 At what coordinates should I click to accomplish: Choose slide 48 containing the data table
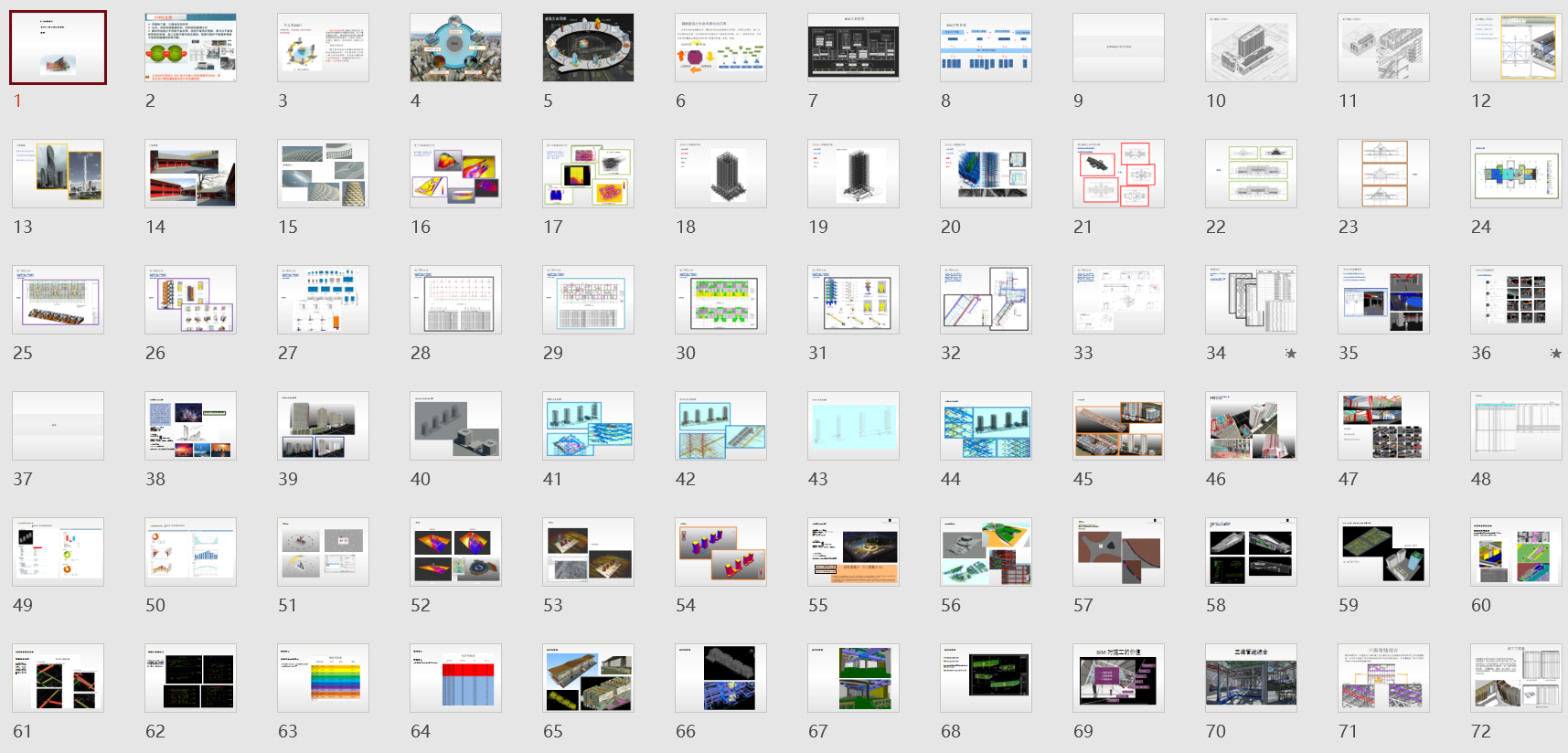[1516, 426]
